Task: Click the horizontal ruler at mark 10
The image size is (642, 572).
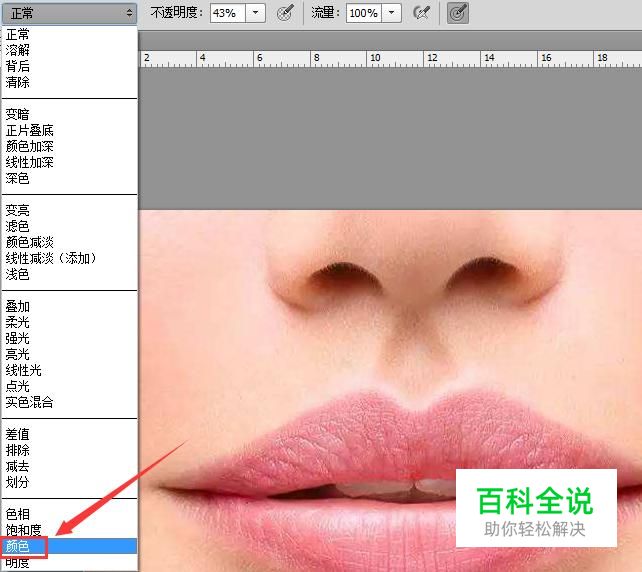Action: click(375, 58)
